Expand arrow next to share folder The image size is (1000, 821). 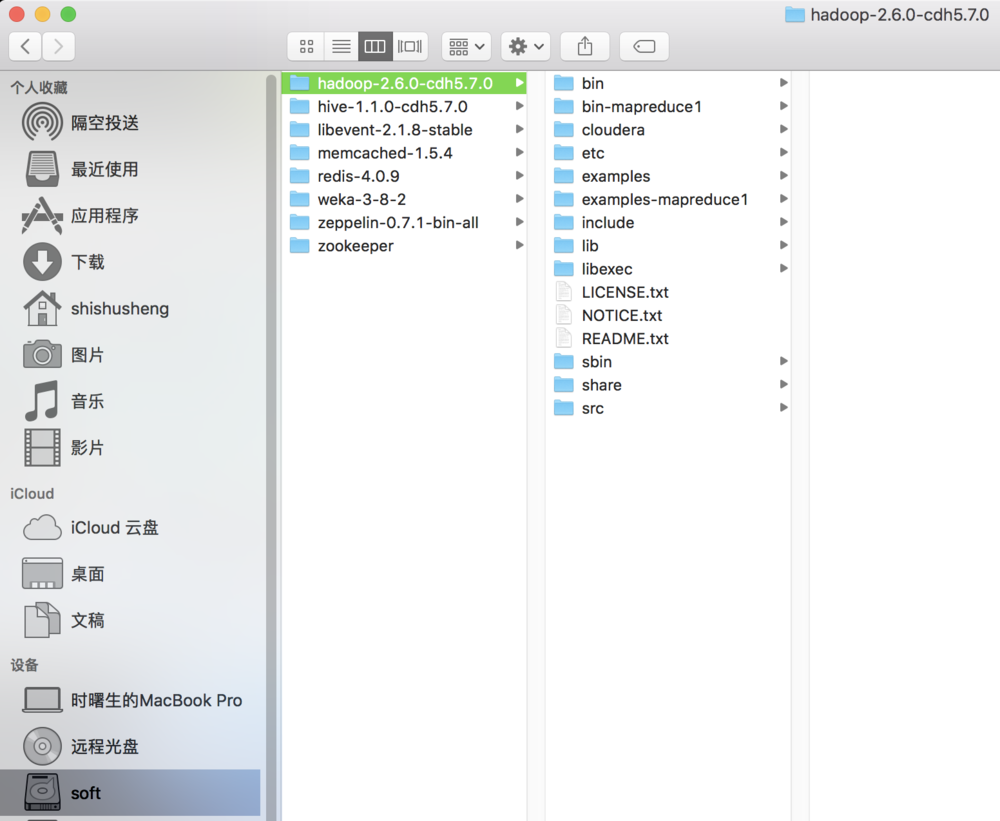[784, 384]
